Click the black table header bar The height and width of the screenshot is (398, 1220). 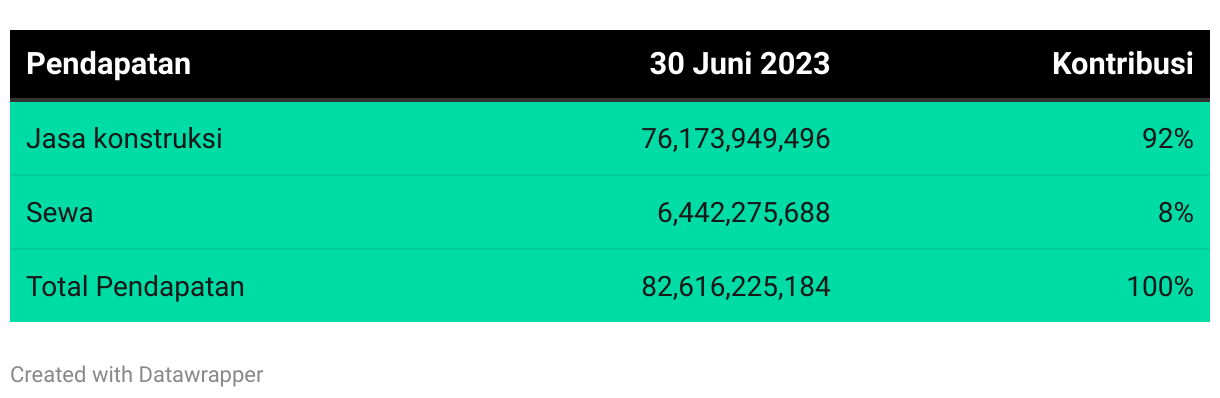click(610, 65)
